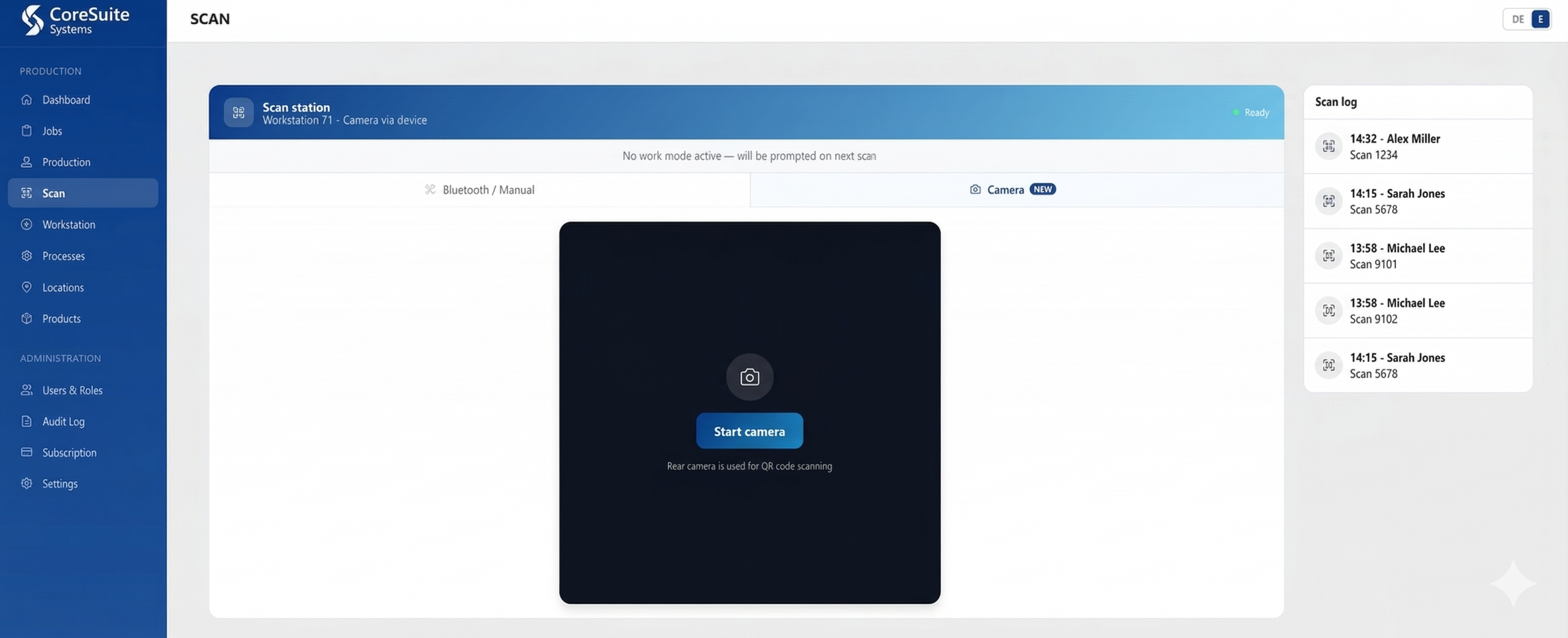Click the Scan station QR icon
The width and height of the screenshot is (1568, 638).
[238, 112]
